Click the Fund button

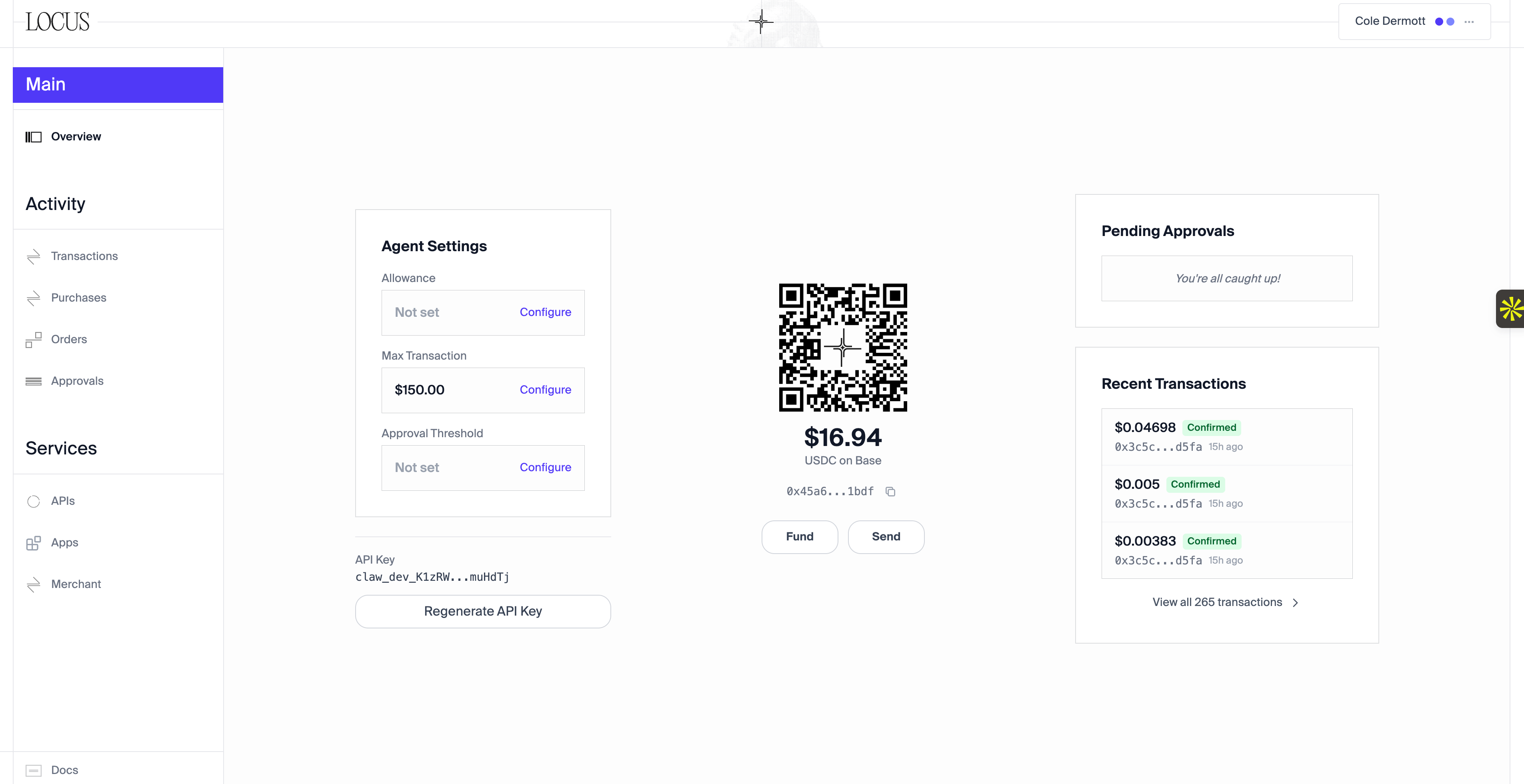tap(799, 537)
